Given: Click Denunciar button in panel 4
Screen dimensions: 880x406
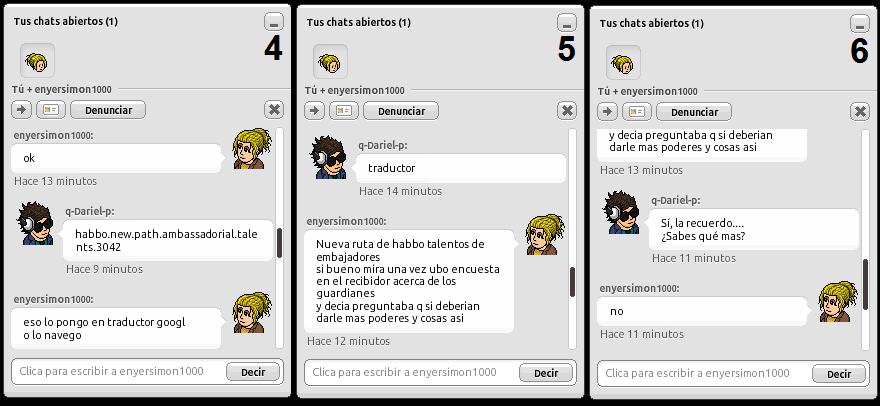Looking at the screenshot, I should click(108, 110).
